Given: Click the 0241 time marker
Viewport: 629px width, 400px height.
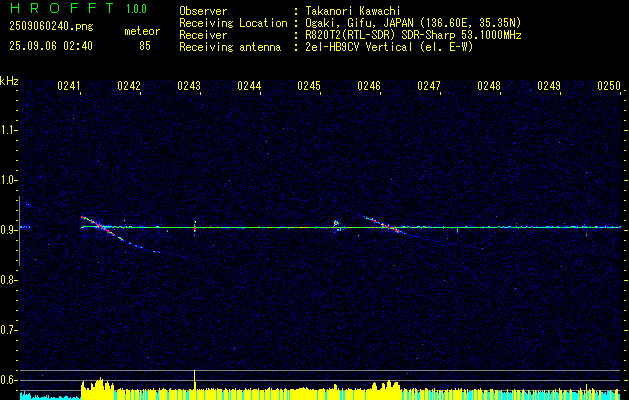Looking at the screenshot, I should click(69, 86).
